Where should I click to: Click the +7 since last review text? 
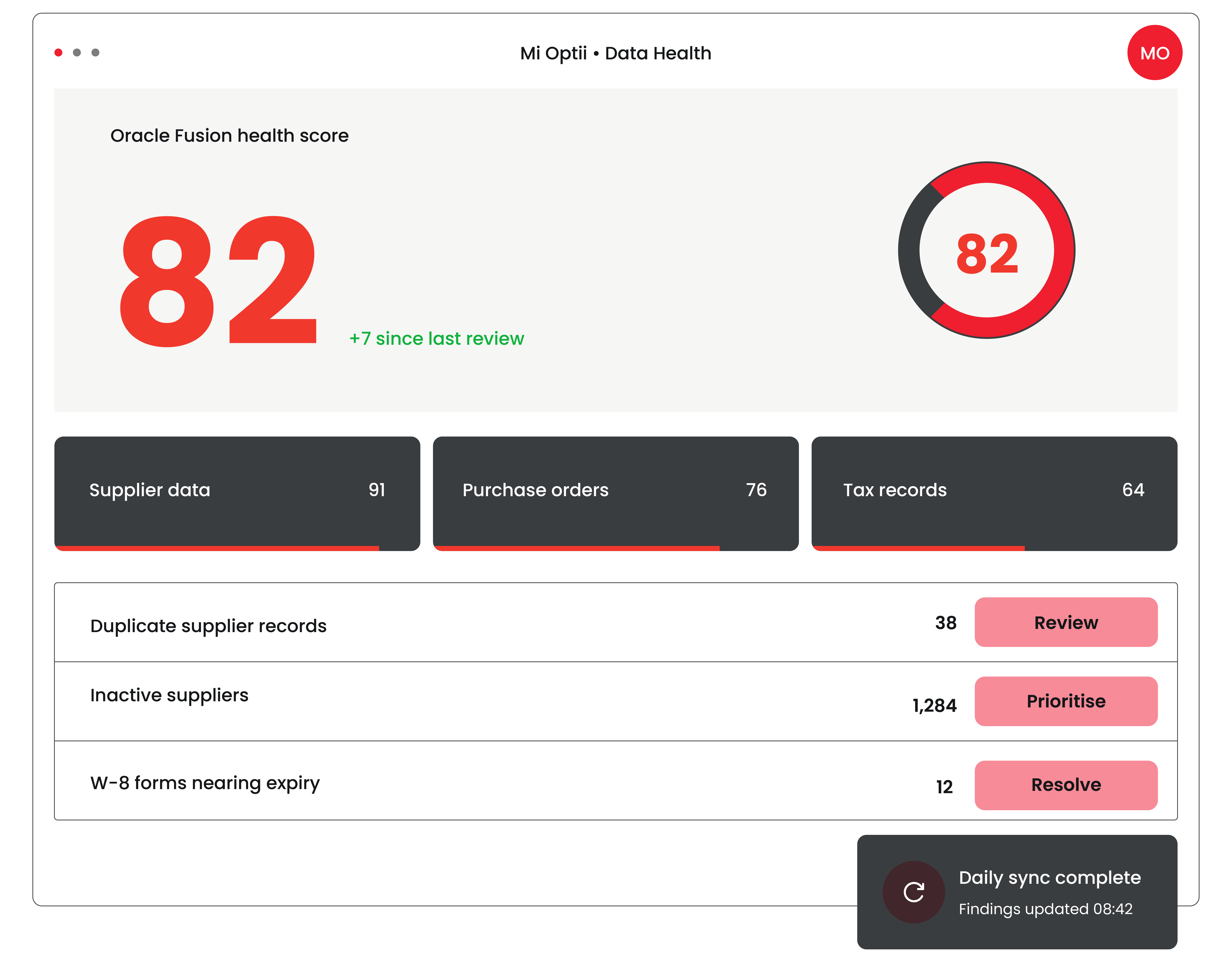coord(437,338)
